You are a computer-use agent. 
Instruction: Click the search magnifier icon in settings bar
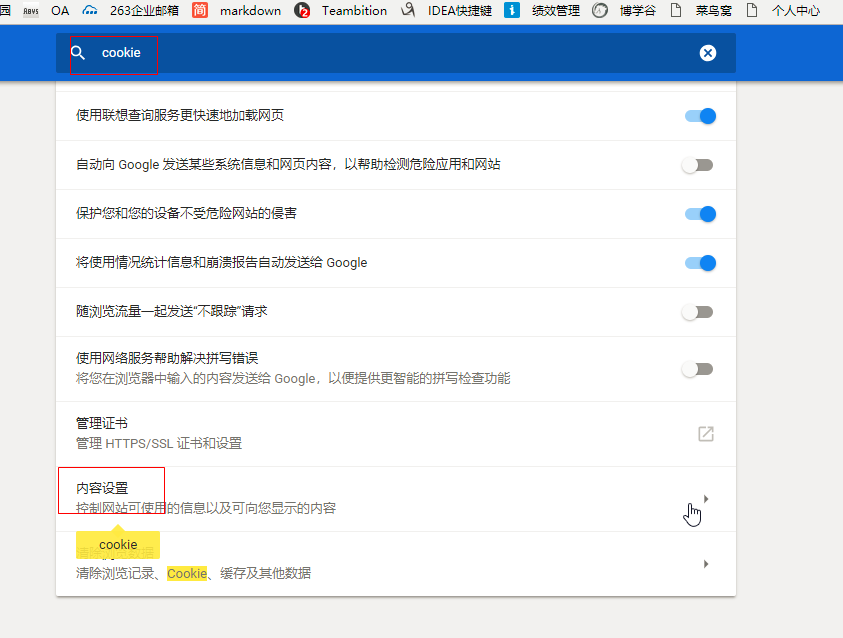(78, 53)
